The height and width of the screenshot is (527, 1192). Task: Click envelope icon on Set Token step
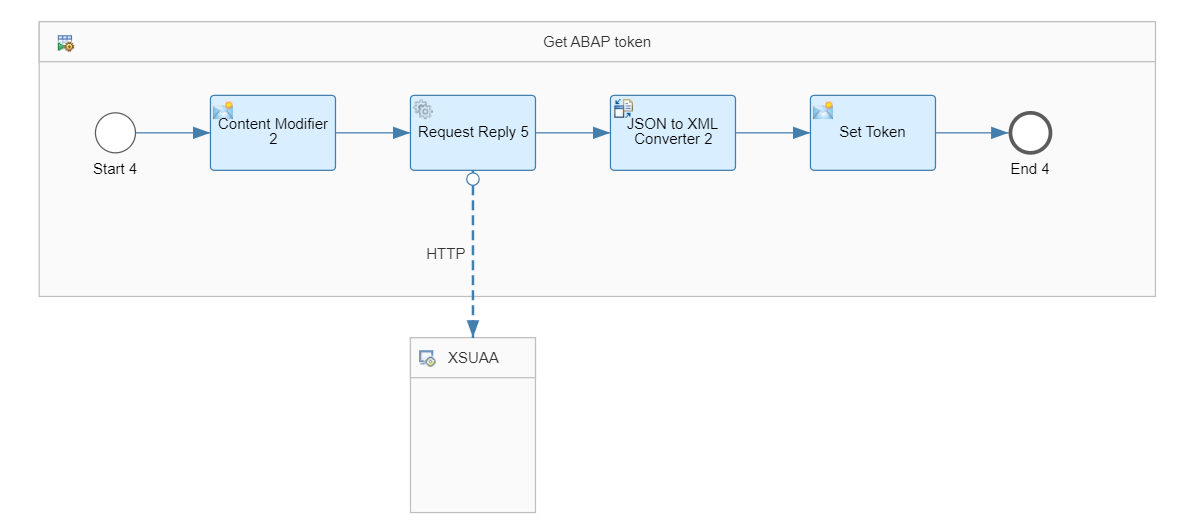823,110
